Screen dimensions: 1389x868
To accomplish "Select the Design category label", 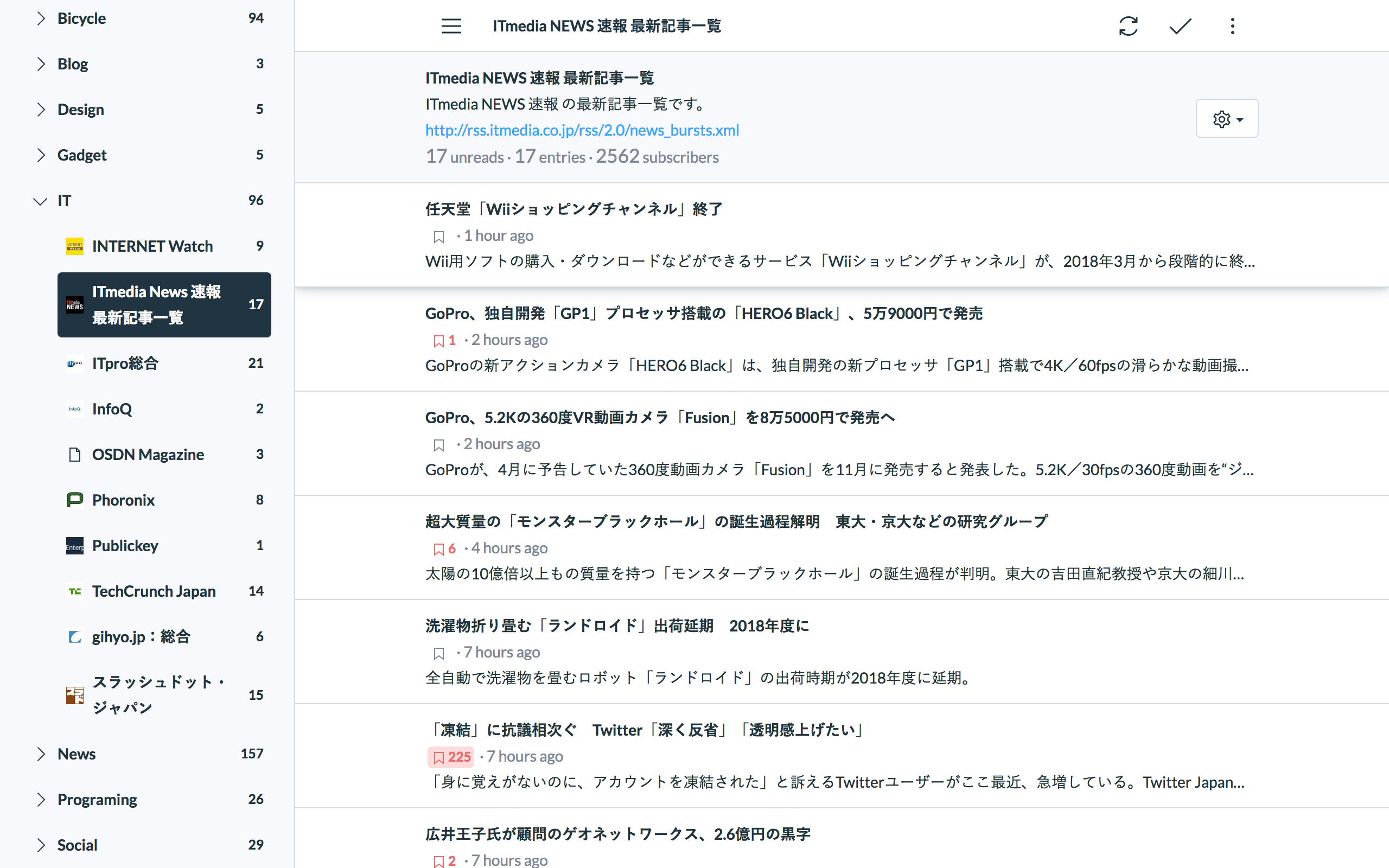I will [x=81, y=109].
